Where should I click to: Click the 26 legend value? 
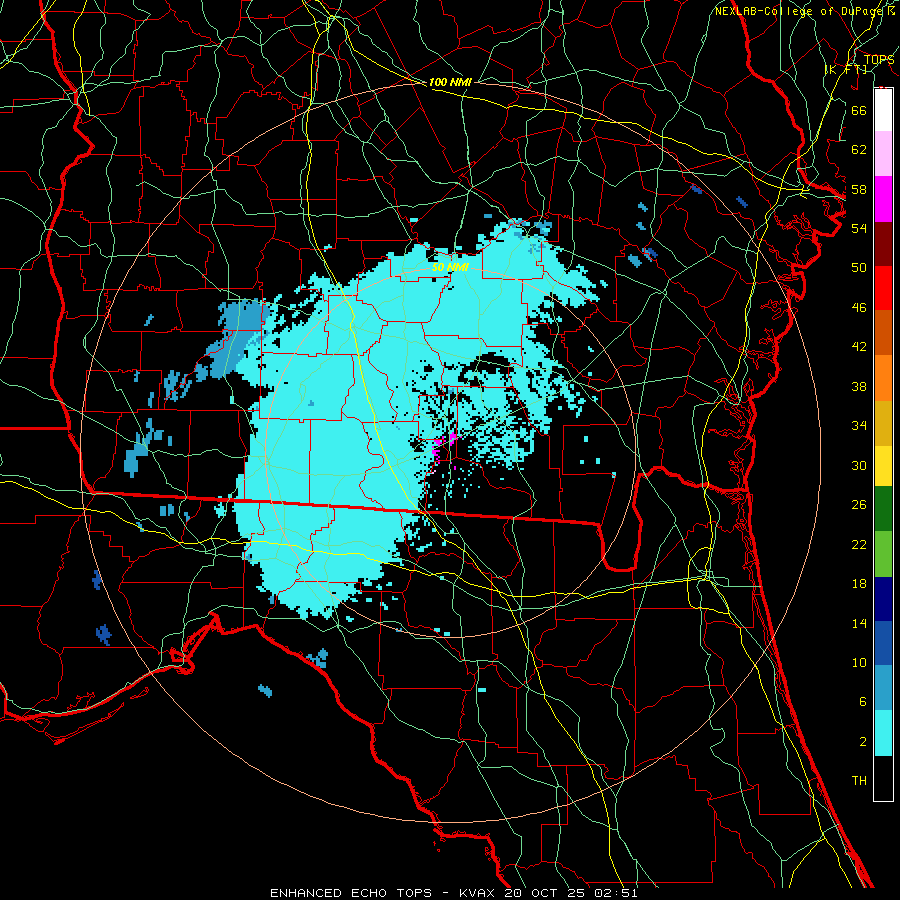coord(859,505)
